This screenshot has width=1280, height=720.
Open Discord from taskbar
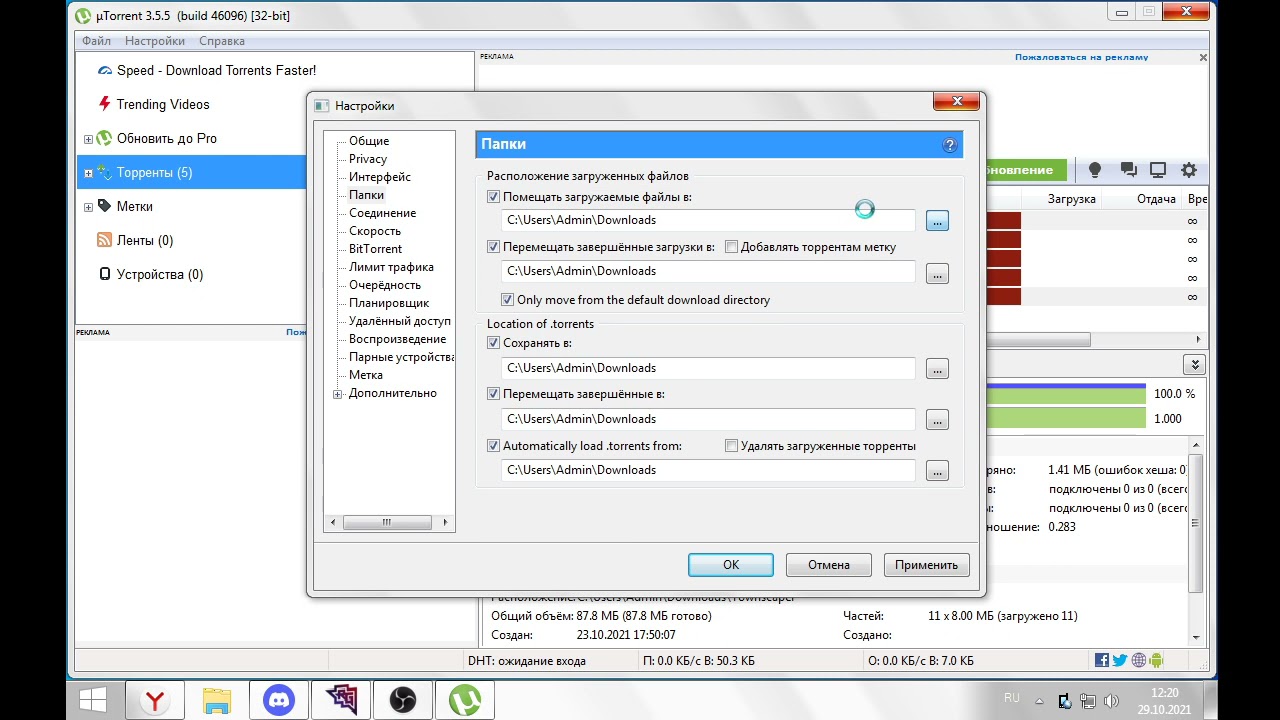[279, 700]
